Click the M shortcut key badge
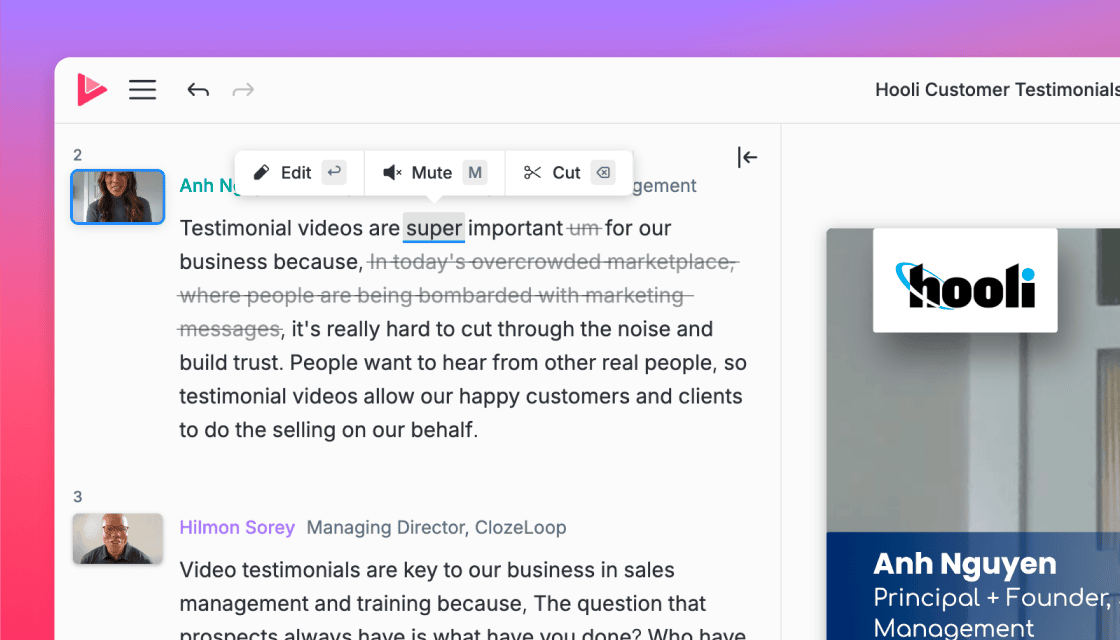Screen dimensions: 1120x640 click(x=475, y=173)
